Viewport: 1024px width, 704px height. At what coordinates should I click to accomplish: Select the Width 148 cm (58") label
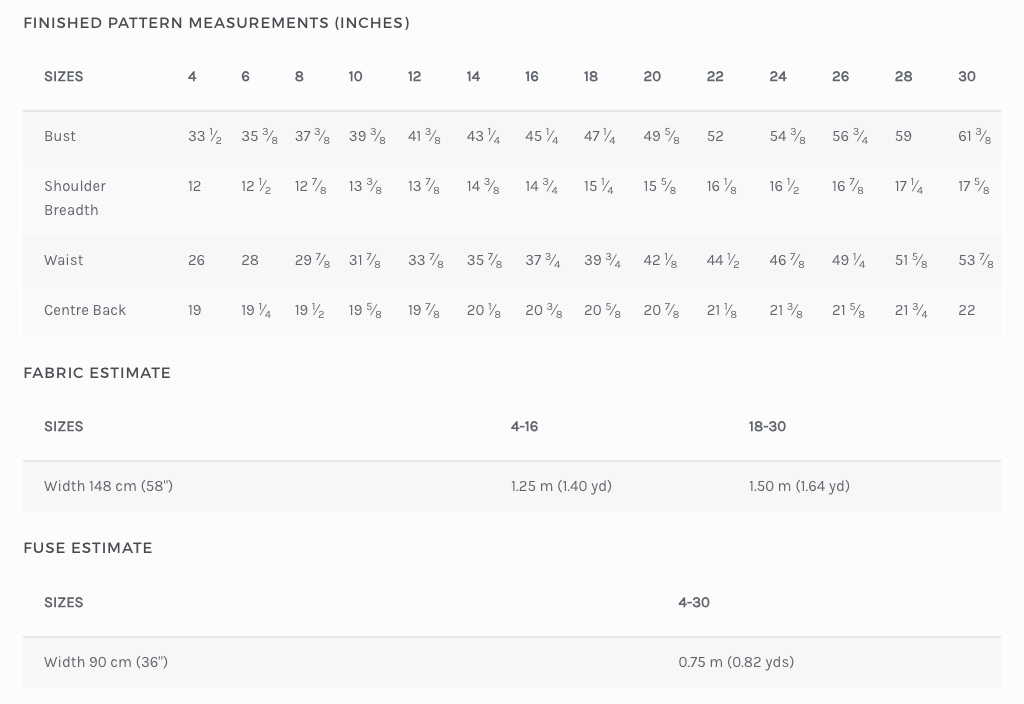click(108, 486)
